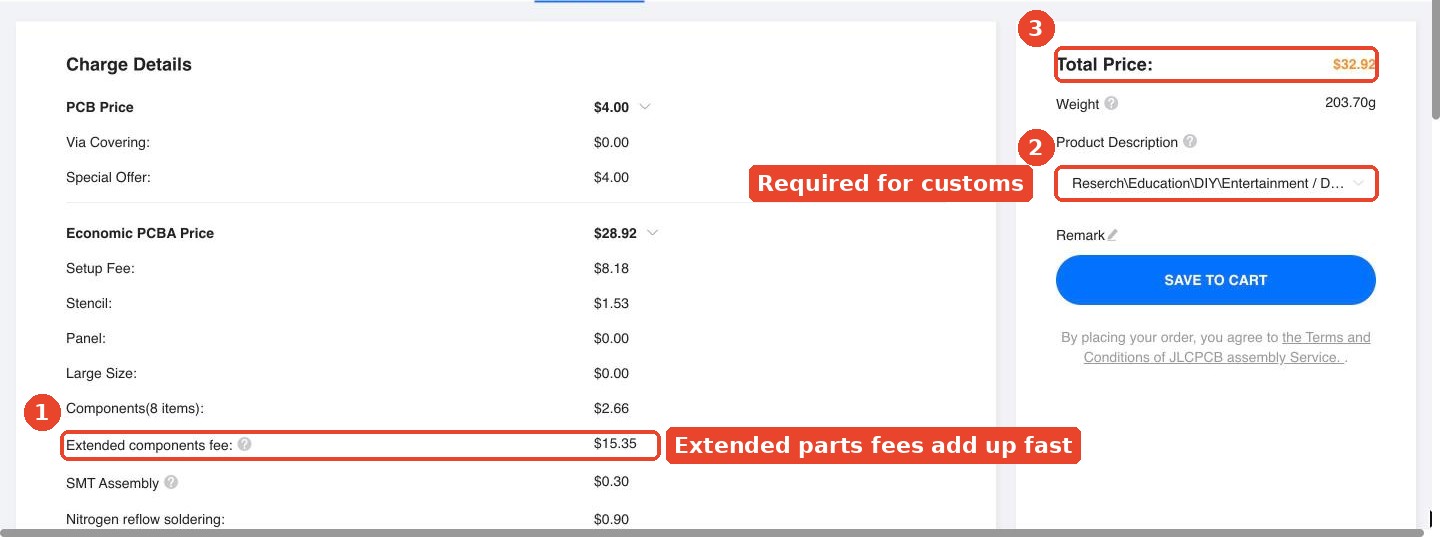Click the red annotation badge numbered 3
The height and width of the screenshot is (537, 1440).
click(x=1036, y=30)
